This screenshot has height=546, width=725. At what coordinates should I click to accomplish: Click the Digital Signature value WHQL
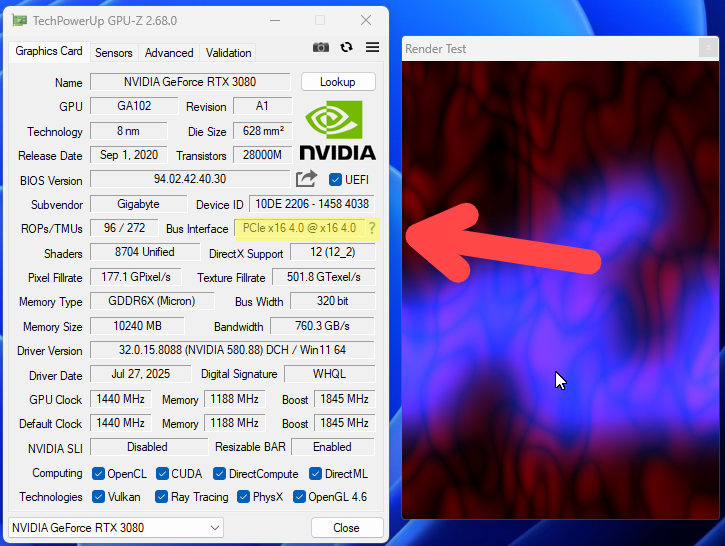[329, 374]
